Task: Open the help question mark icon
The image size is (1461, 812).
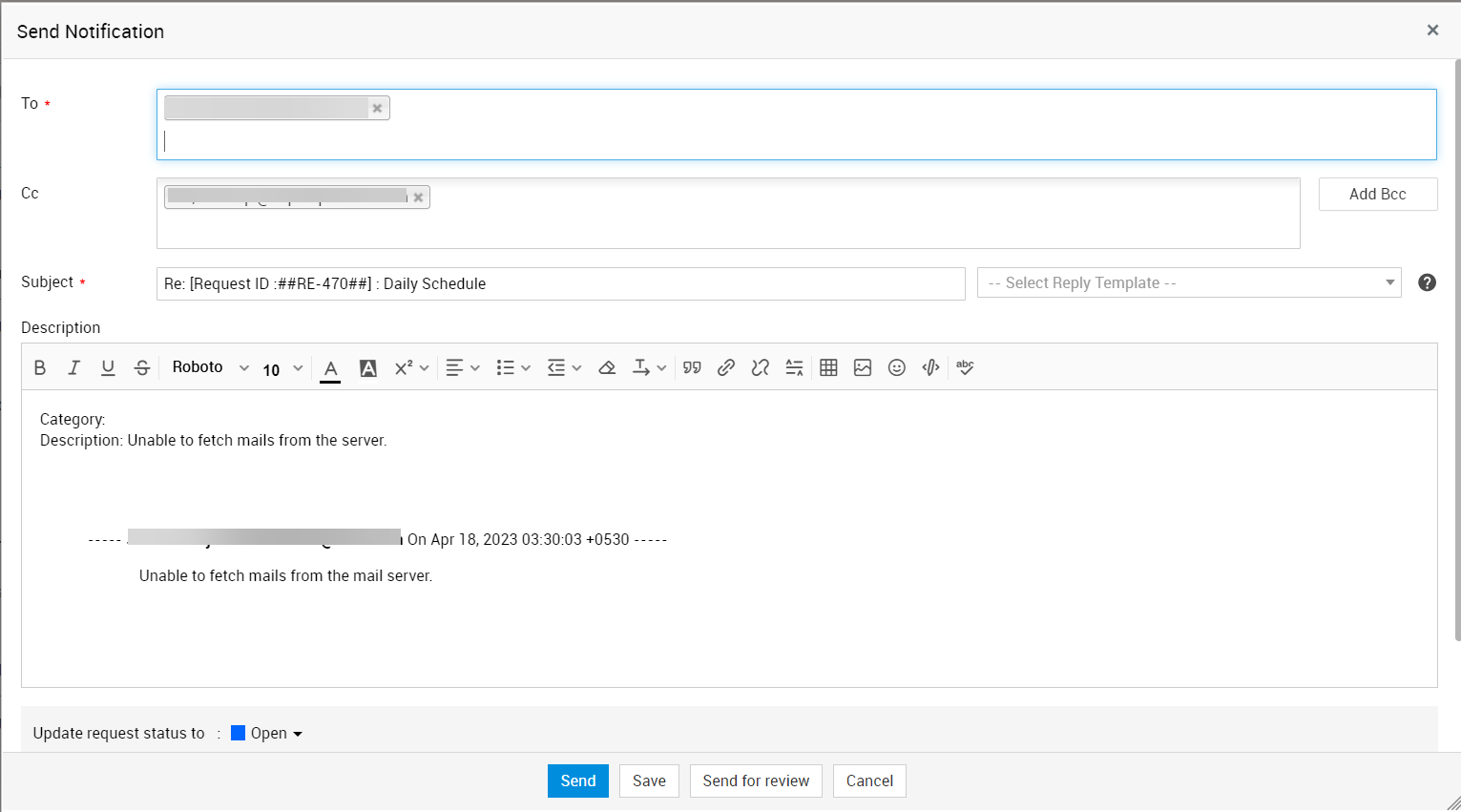Action: 1427,282
